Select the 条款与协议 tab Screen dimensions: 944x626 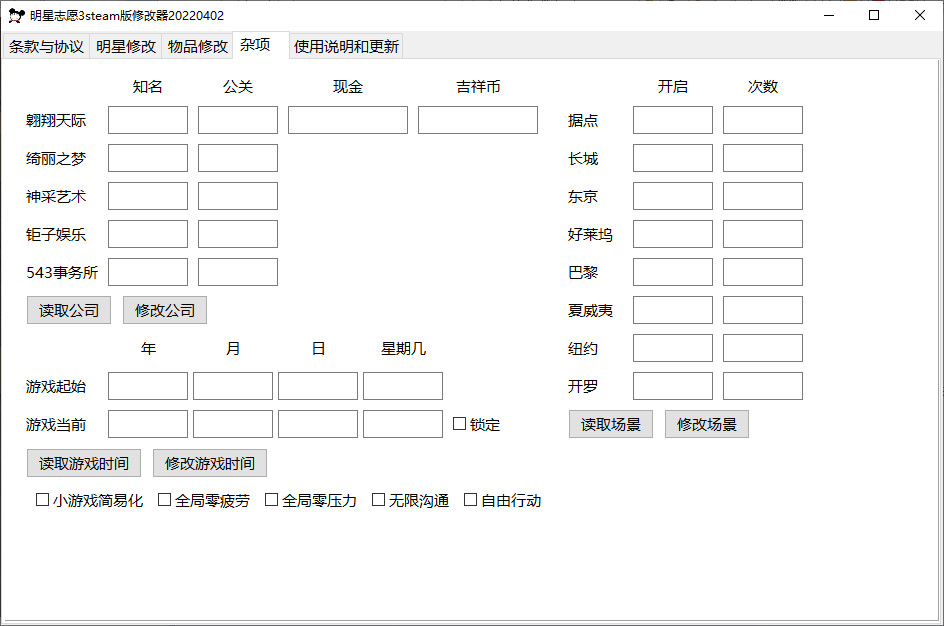[x=46, y=47]
